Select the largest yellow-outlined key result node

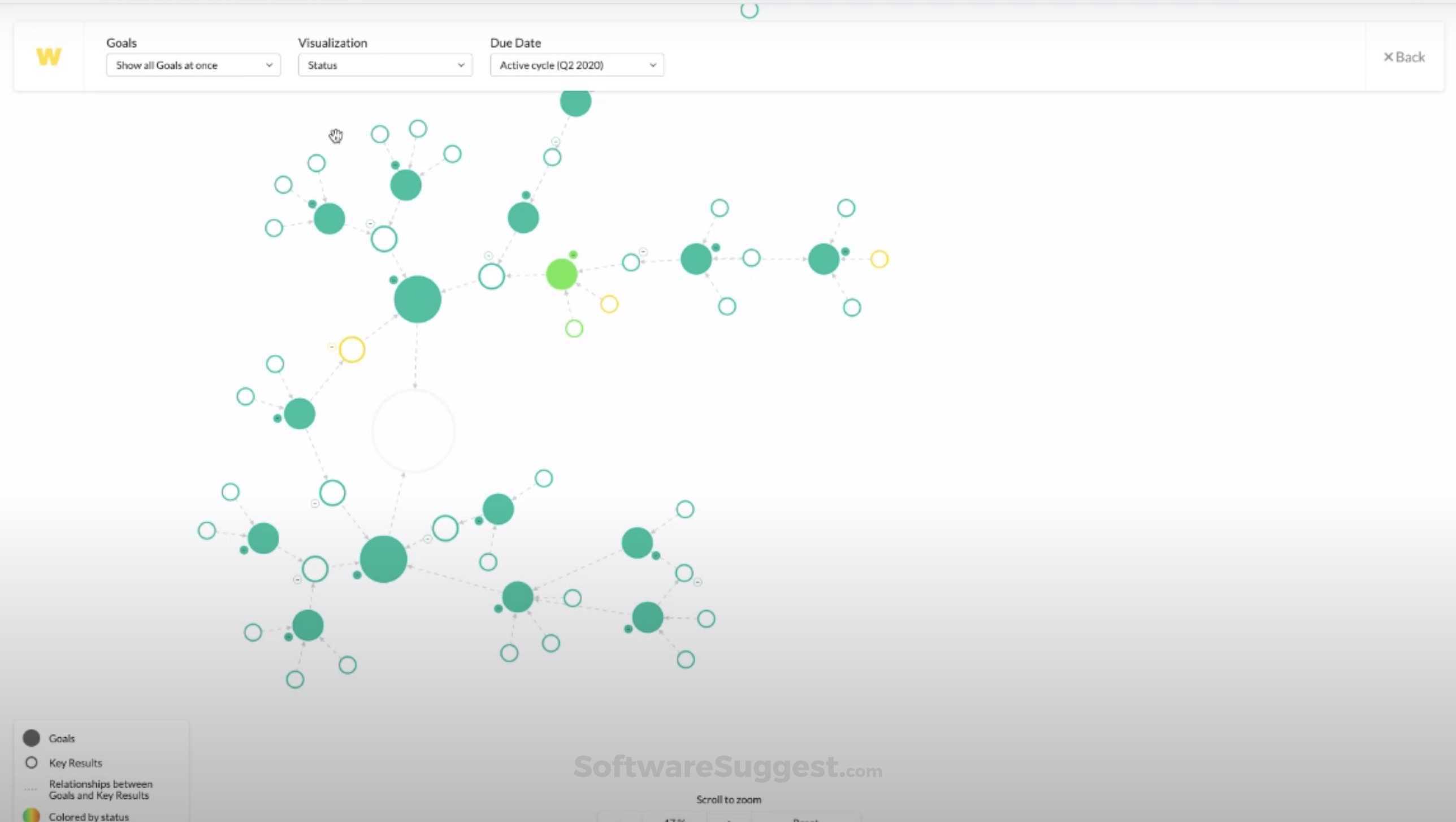(x=352, y=350)
